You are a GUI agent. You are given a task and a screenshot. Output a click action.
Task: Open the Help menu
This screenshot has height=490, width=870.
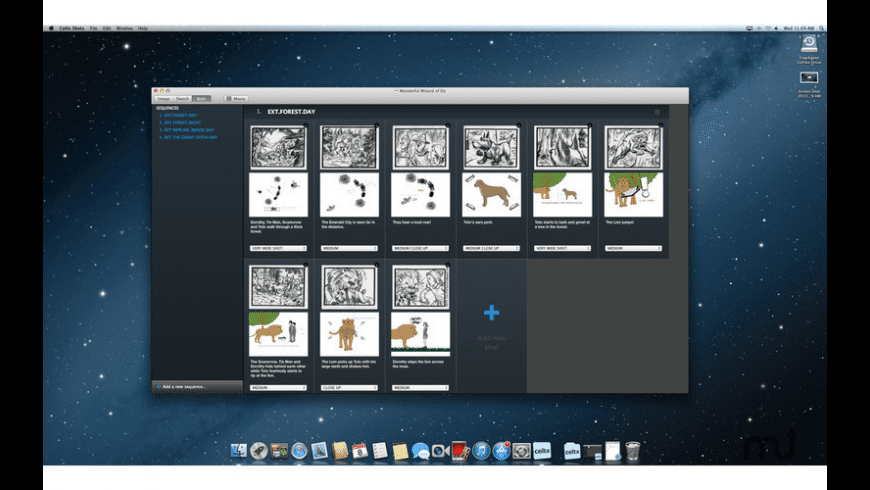coord(143,28)
